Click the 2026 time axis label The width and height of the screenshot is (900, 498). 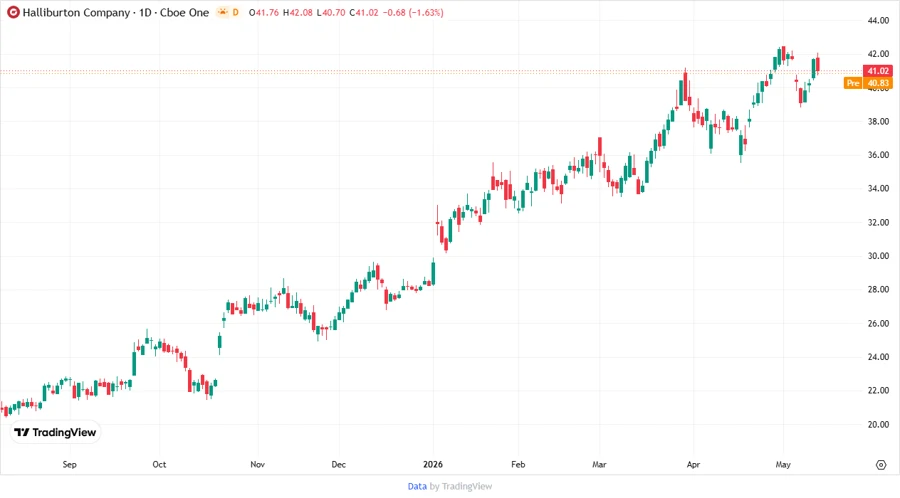tap(433, 465)
